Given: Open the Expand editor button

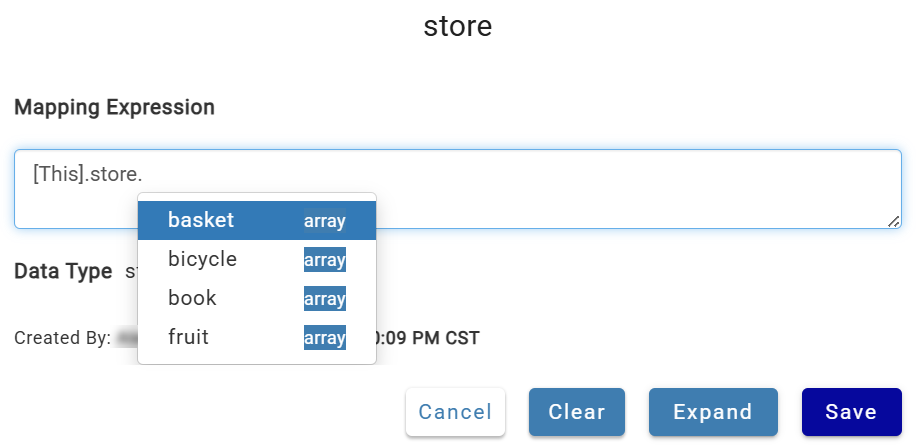Looking at the screenshot, I should click(713, 412).
